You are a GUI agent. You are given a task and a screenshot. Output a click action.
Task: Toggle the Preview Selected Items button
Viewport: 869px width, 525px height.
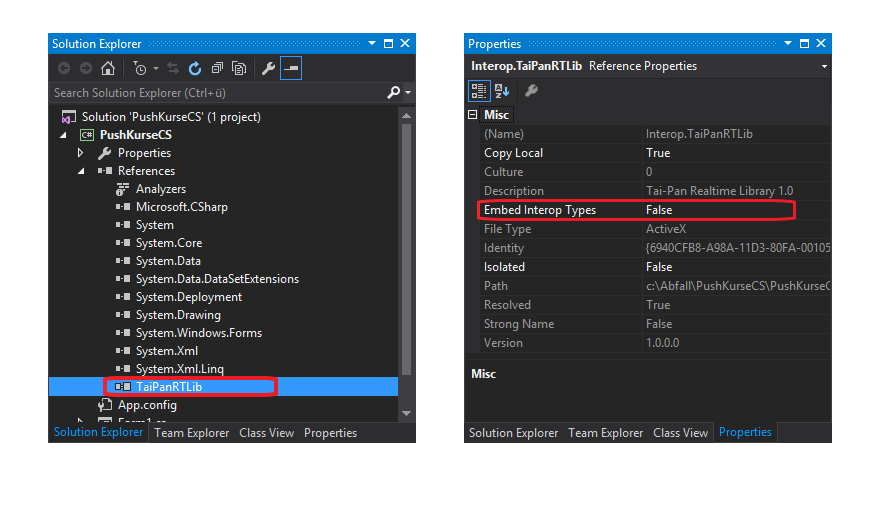coord(291,68)
